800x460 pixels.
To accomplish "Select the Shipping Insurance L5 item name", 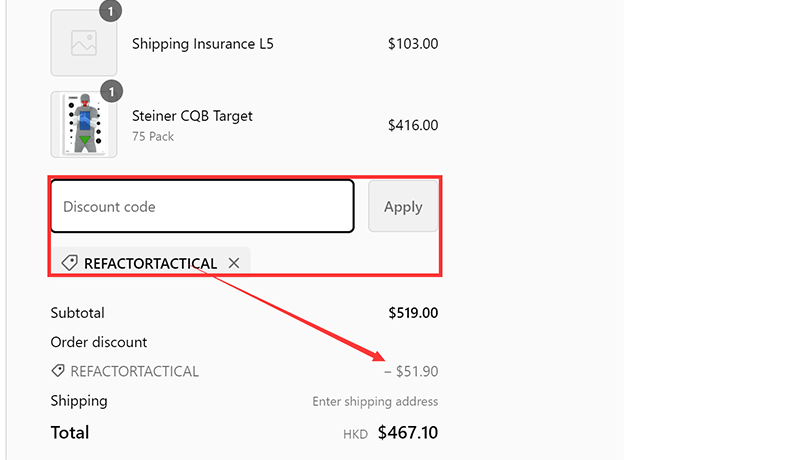I will tap(203, 44).
